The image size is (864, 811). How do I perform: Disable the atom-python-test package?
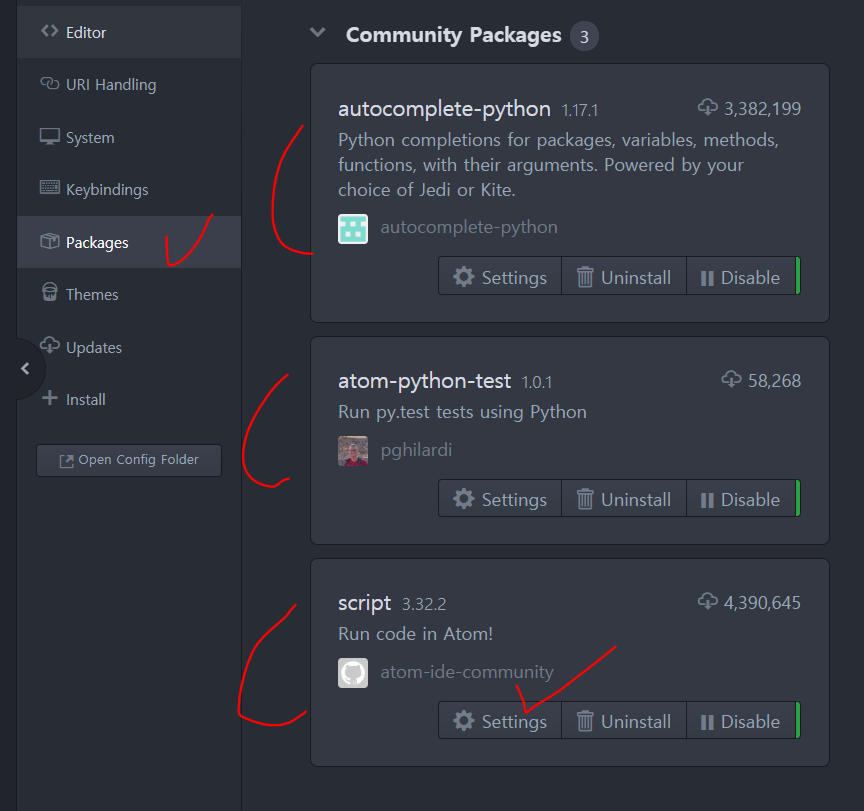[741, 499]
